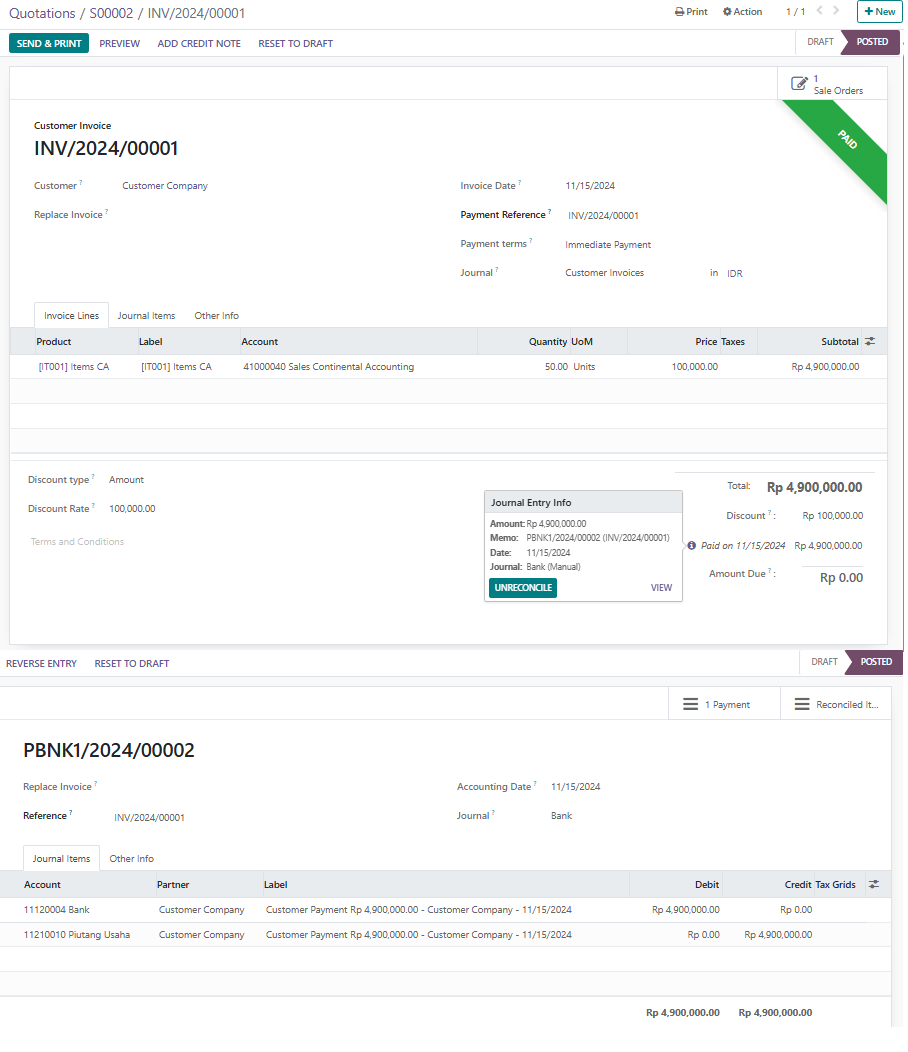Select Draft status in invoice statusbar
Screen dimensions: 908x1052
pyautogui.click(x=820, y=42)
